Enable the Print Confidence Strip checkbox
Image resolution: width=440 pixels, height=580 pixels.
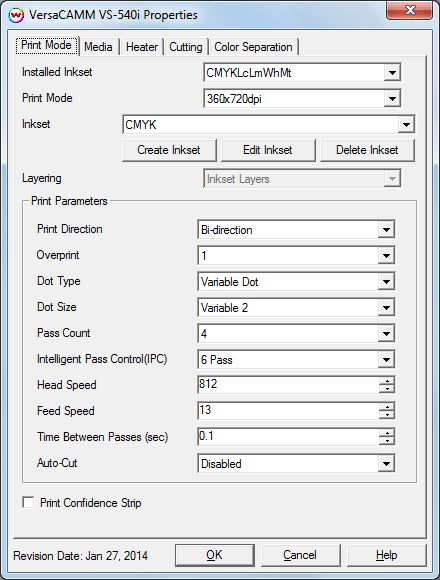[28, 503]
